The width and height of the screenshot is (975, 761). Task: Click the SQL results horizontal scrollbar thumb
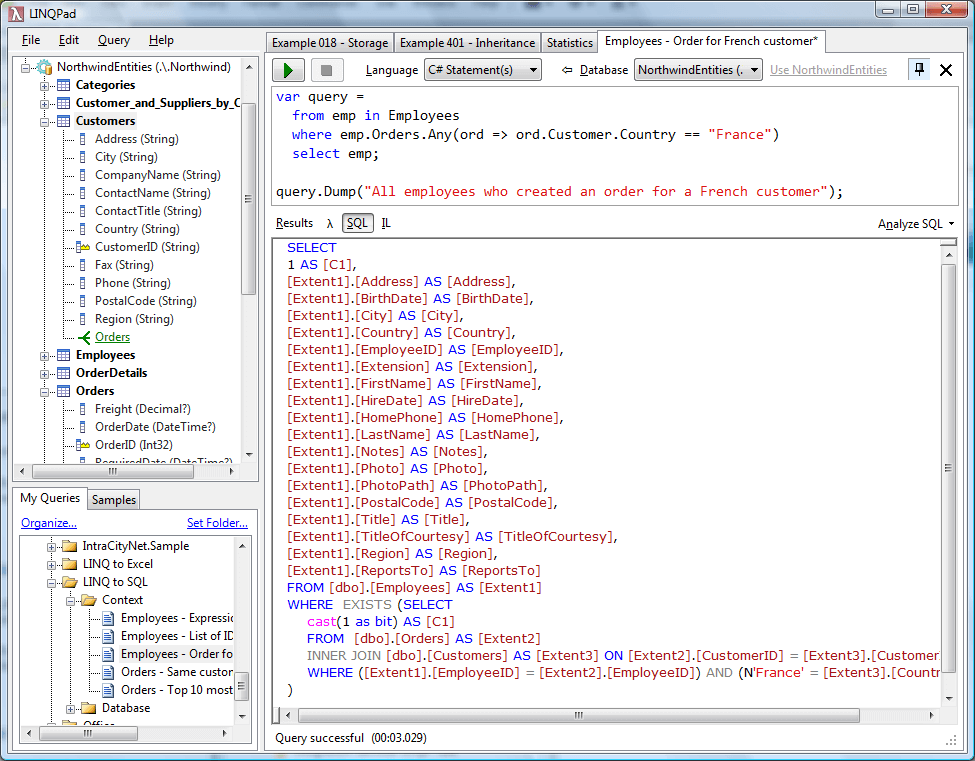coord(579,716)
